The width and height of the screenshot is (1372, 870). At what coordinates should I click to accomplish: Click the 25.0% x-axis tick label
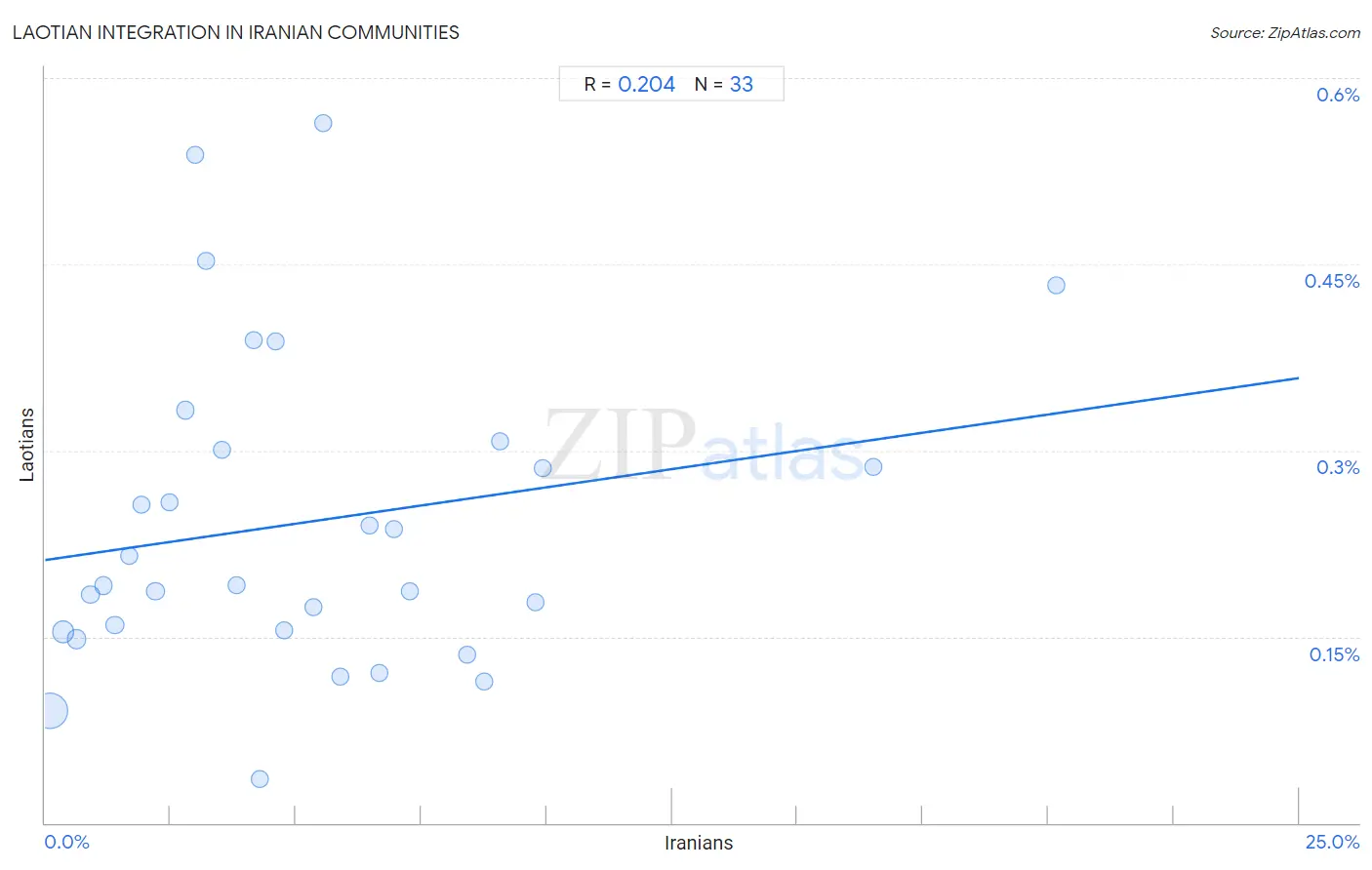point(1332,842)
